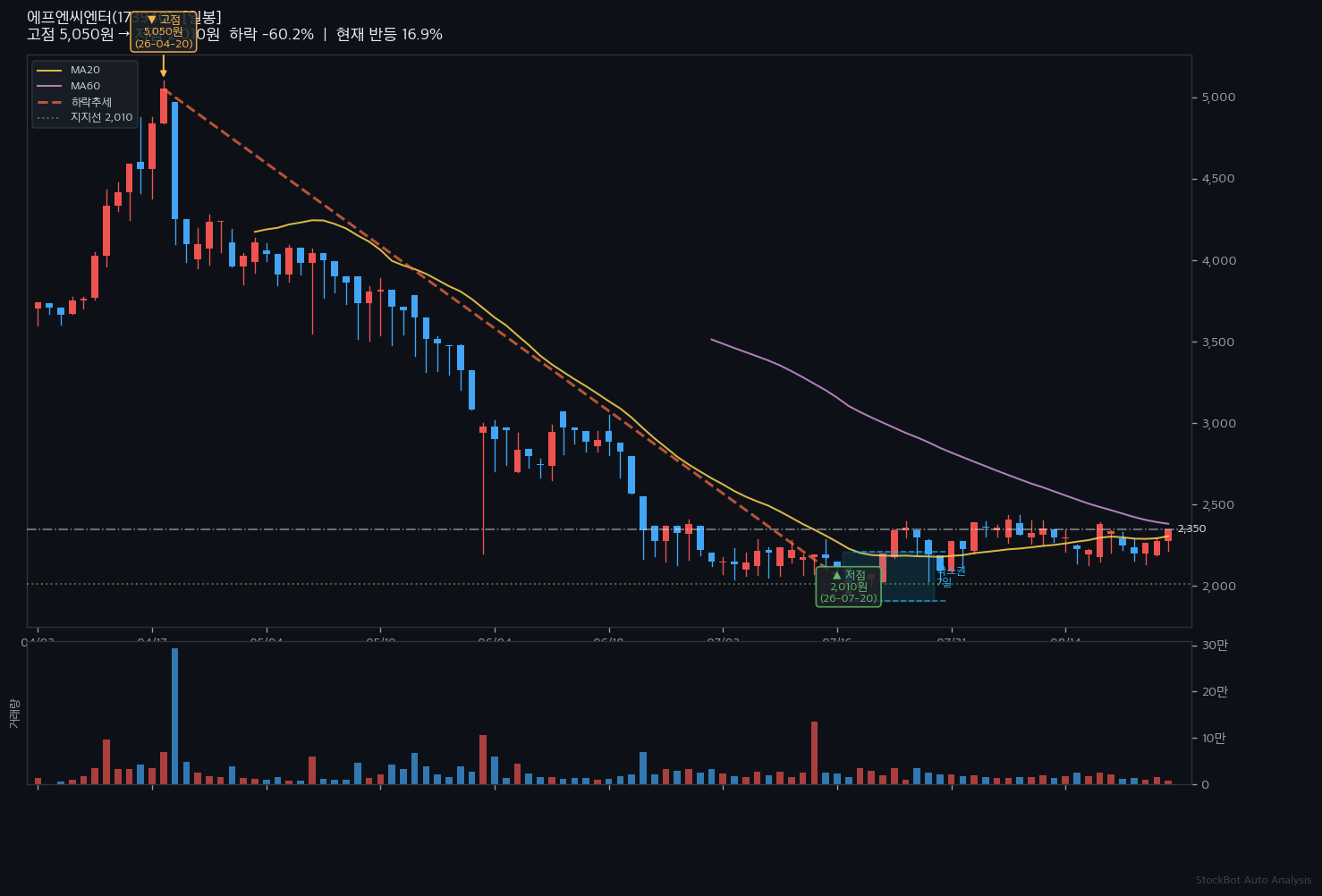Viewport: 1322px width, 896px height.
Task: Click the 저점 2,010원 (26-07-20) annotation box
Action: tap(849, 587)
